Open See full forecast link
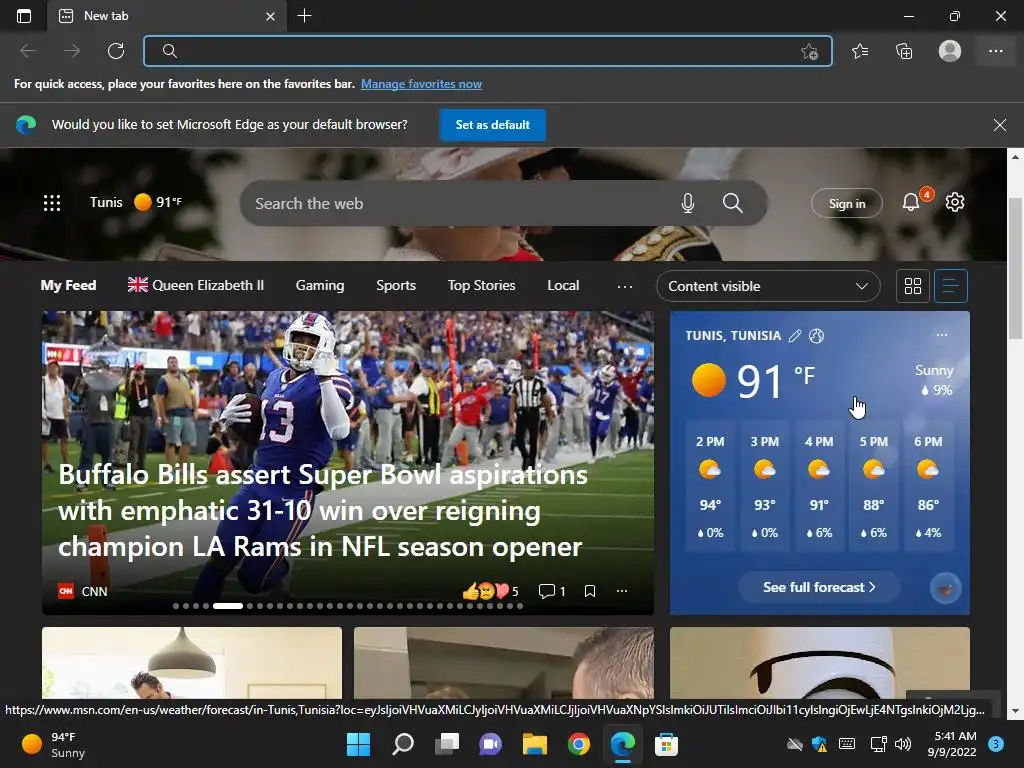Screen dimensions: 1024x768 point(819,587)
